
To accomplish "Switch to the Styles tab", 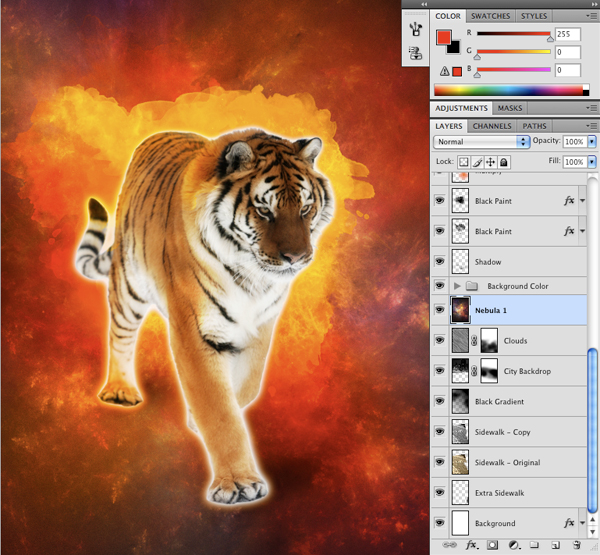I will click(534, 16).
